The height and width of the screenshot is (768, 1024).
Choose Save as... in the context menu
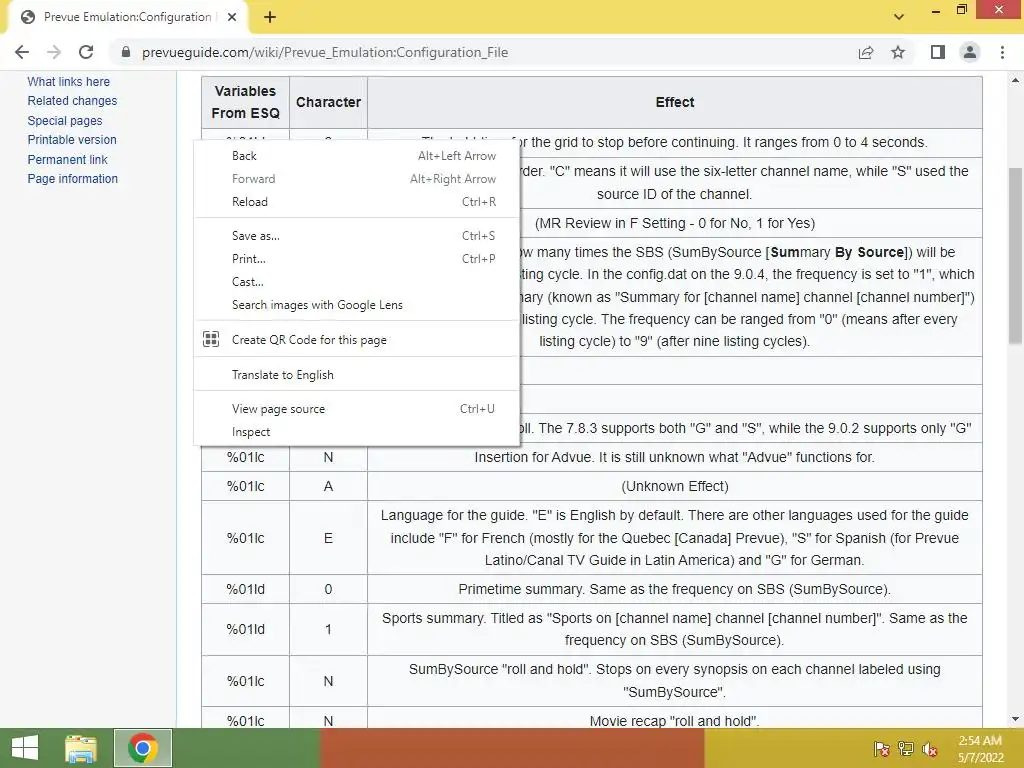click(x=357, y=236)
